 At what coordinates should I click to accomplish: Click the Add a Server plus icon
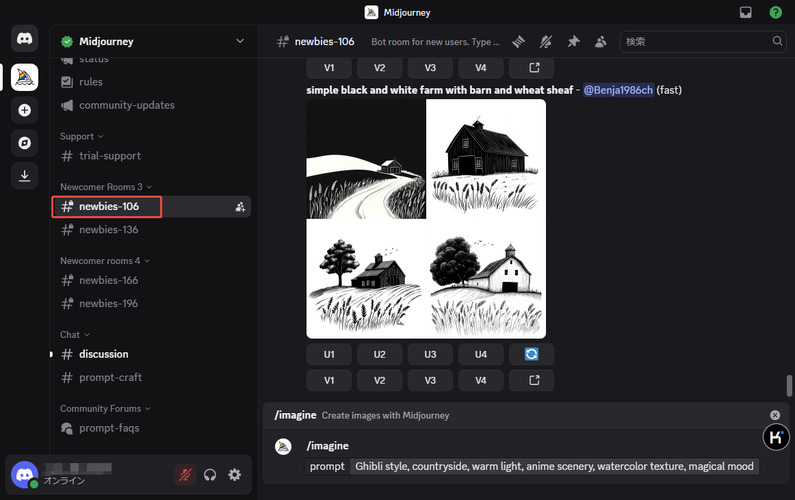point(25,110)
